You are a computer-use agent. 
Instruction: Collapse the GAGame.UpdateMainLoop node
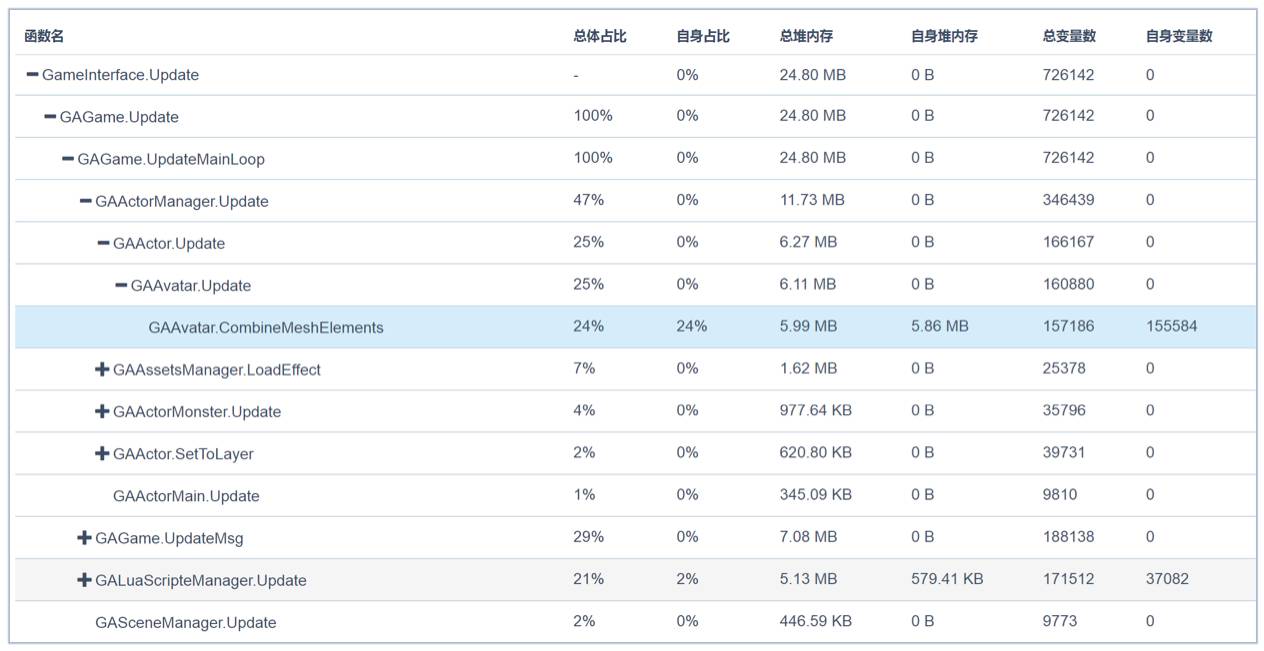click(x=68, y=159)
